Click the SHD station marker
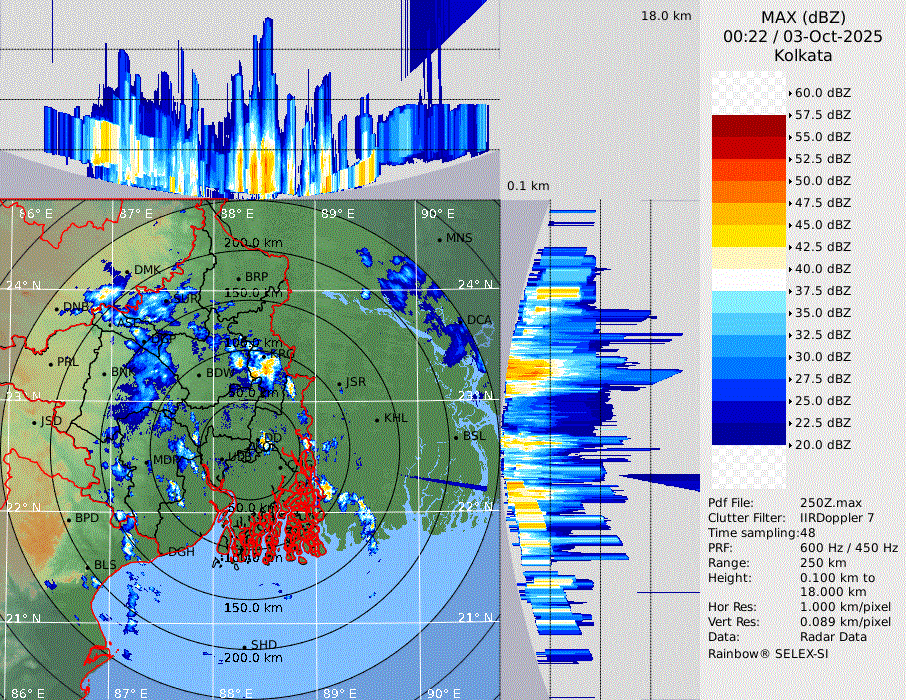Image resolution: width=906 pixels, height=700 pixels. pos(245,645)
